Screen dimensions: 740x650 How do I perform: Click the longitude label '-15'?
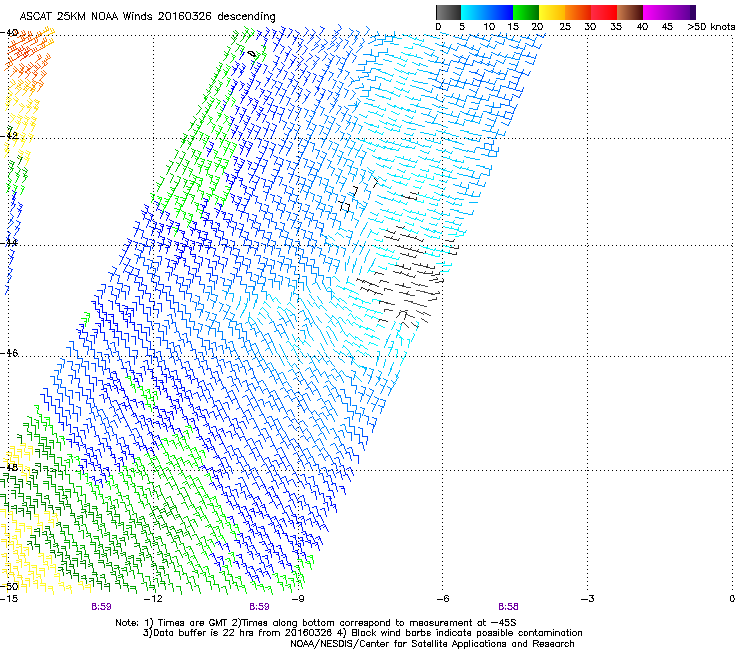click(x=9, y=599)
